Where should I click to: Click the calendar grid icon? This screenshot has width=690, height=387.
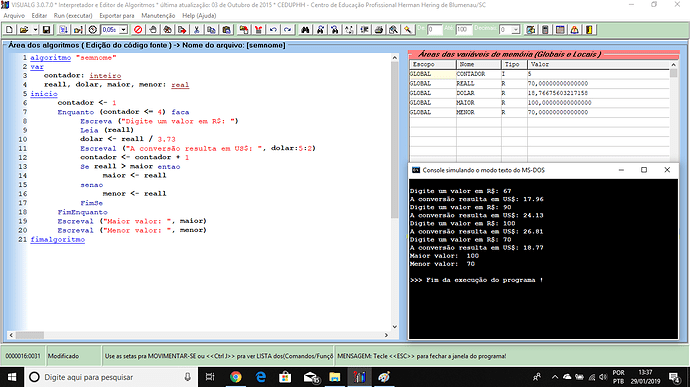560,29
